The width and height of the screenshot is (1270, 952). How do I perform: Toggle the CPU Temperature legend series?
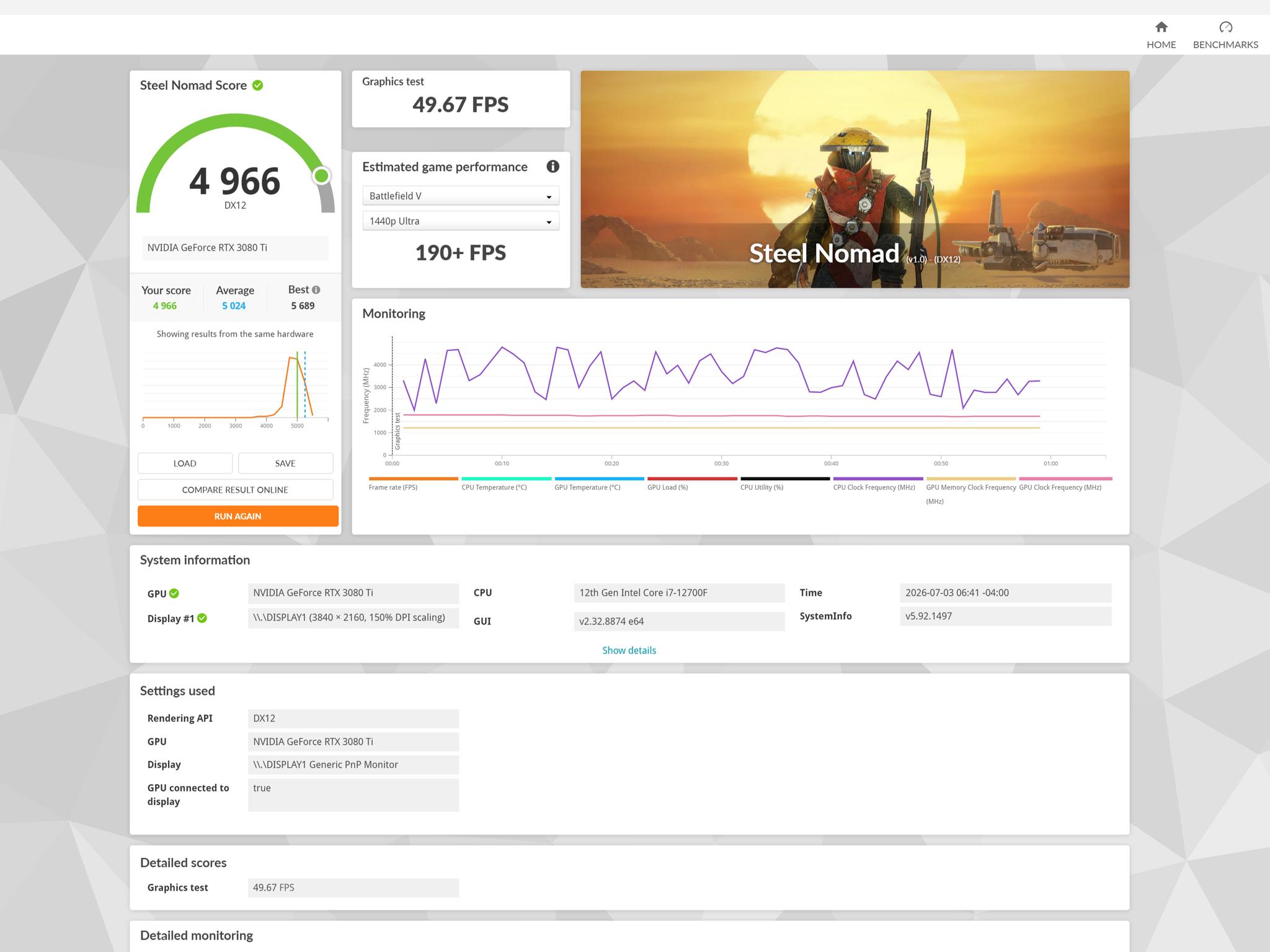(x=494, y=488)
